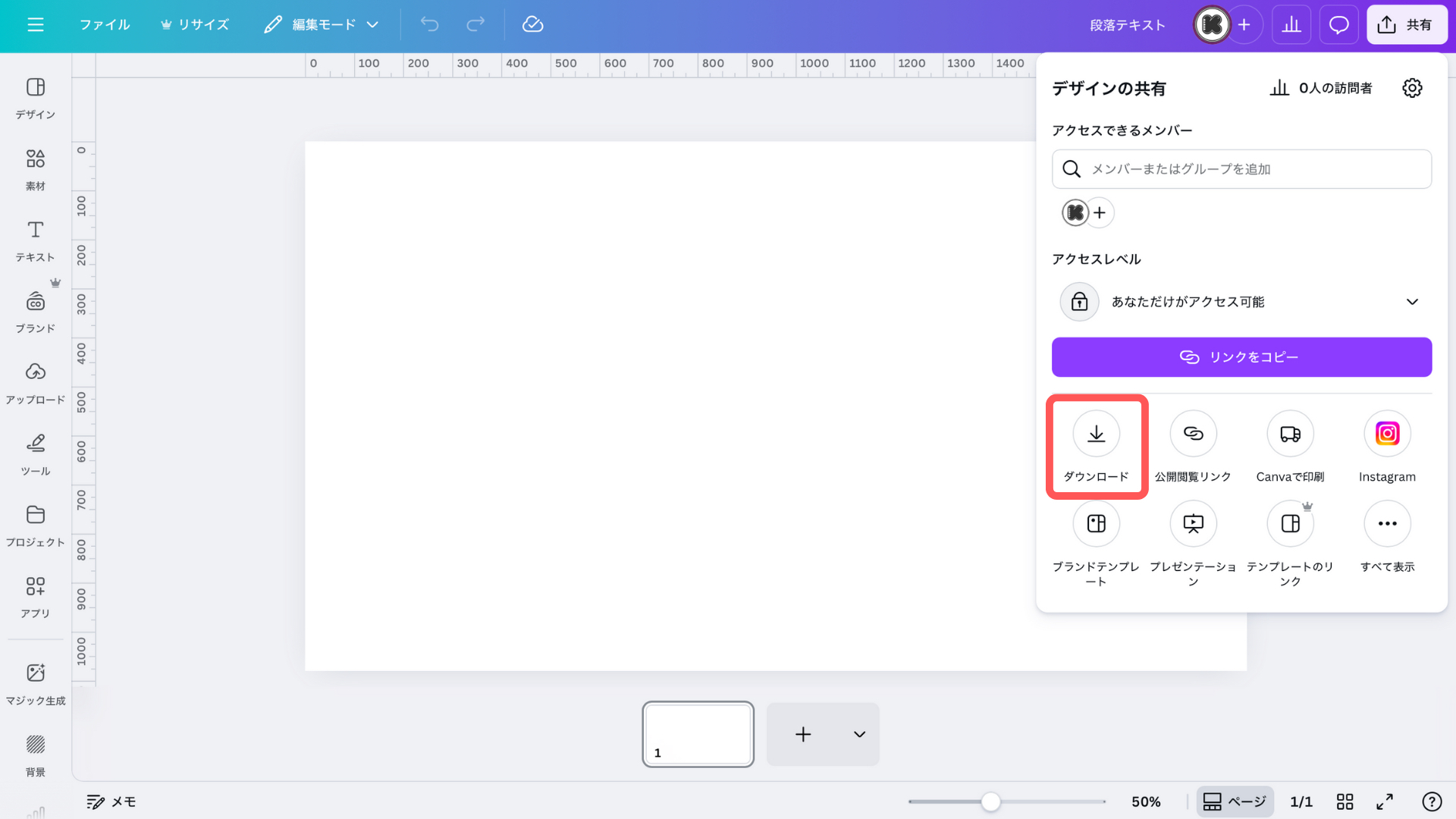
Task: Click the plus button beside the top avatar
Action: tap(1244, 25)
